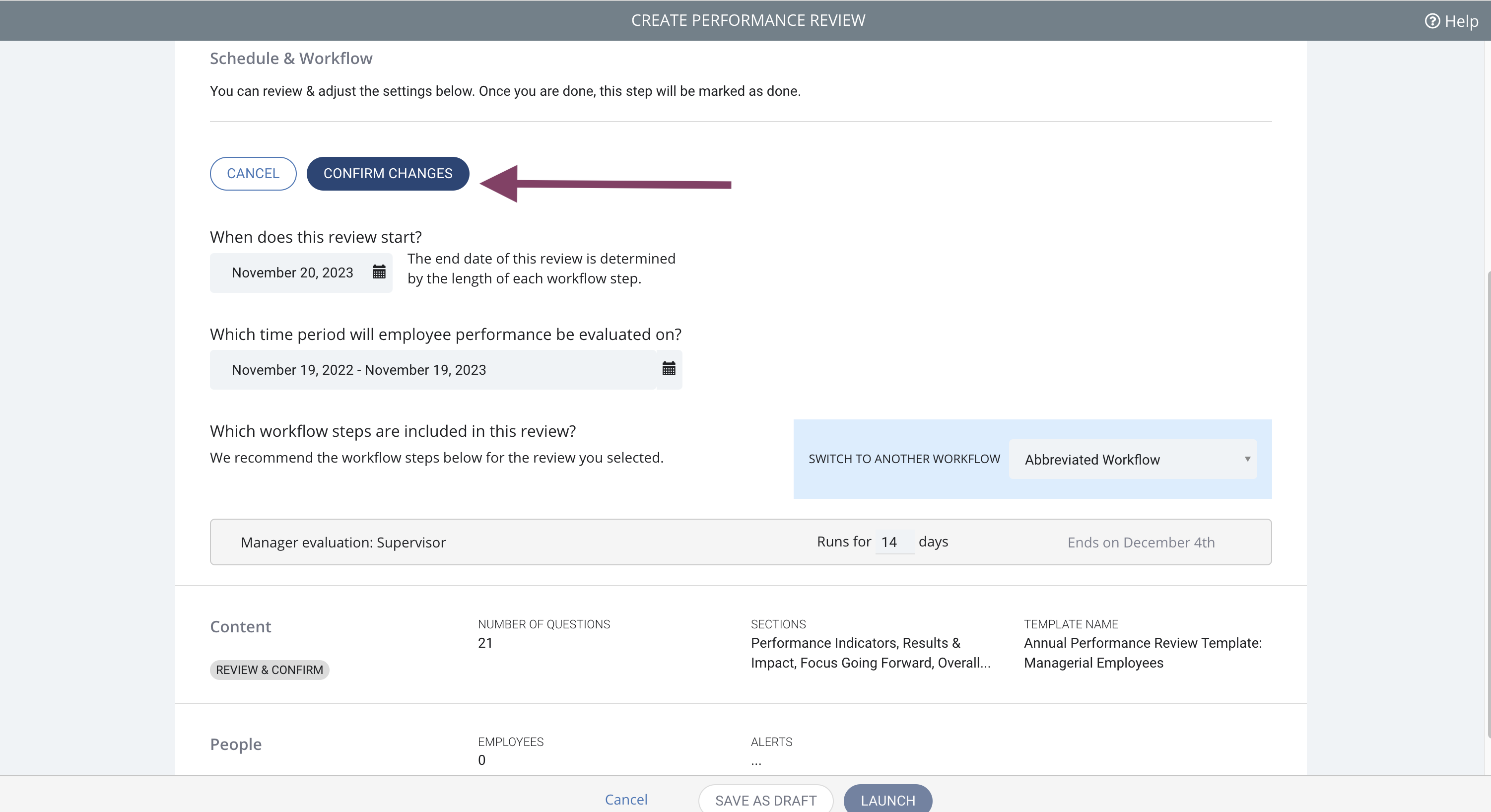Click the Employees count value 0
The image size is (1491, 812).
[x=481, y=760]
